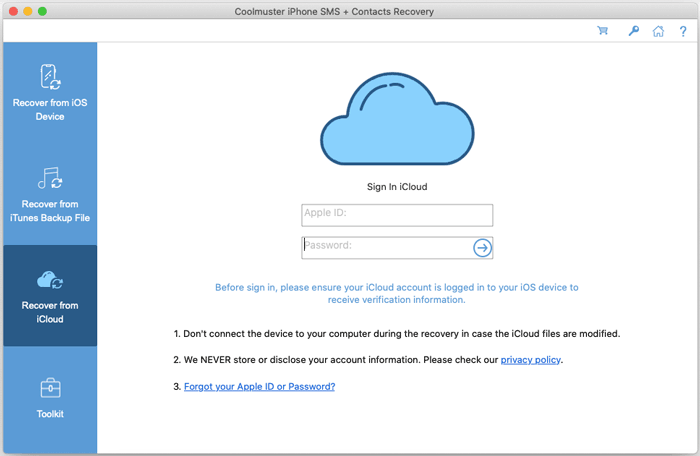
Task: Close the window with red button
Action: (13, 11)
